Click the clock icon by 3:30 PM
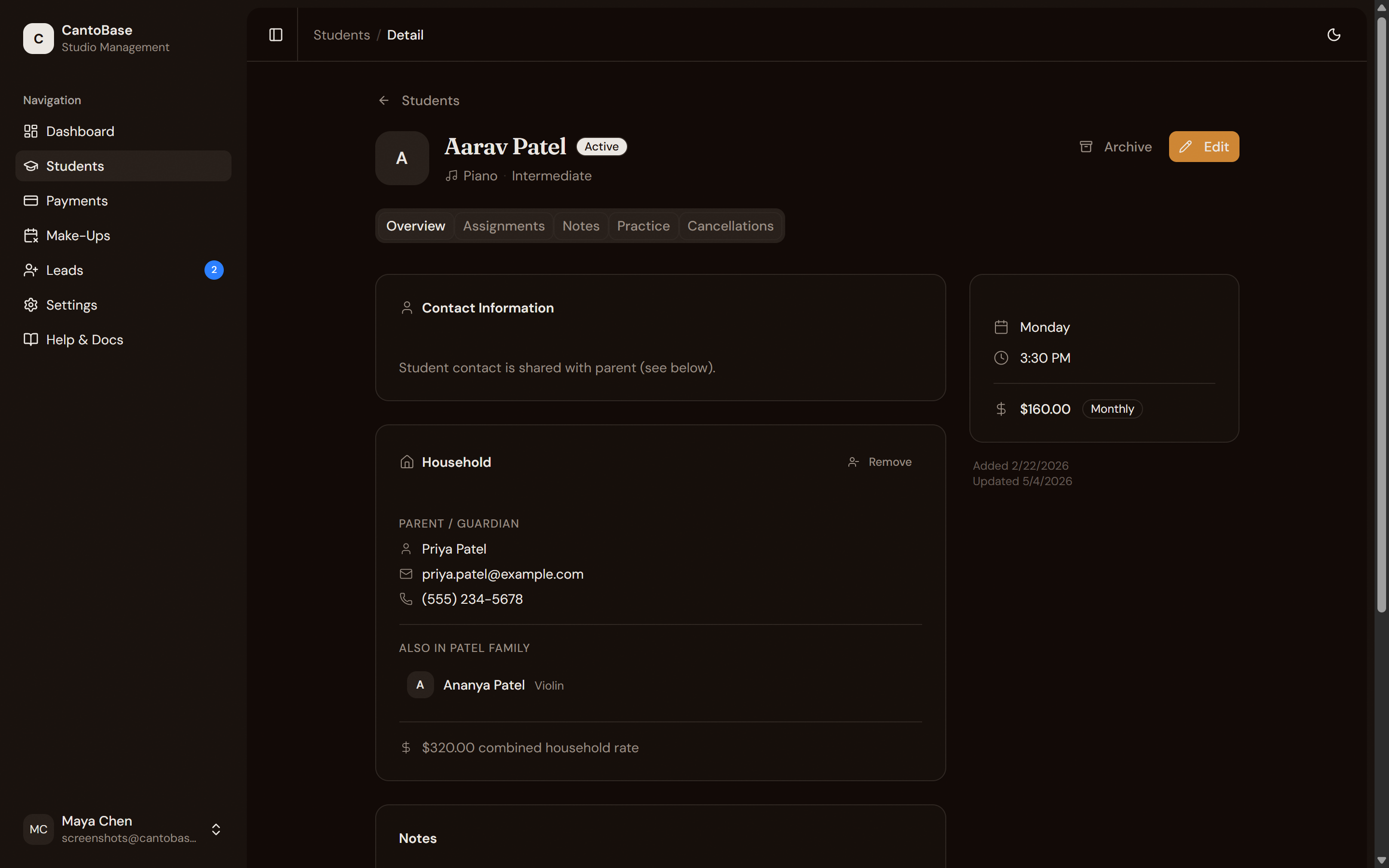The width and height of the screenshot is (1389, 868). click(x=1001, y=358)
